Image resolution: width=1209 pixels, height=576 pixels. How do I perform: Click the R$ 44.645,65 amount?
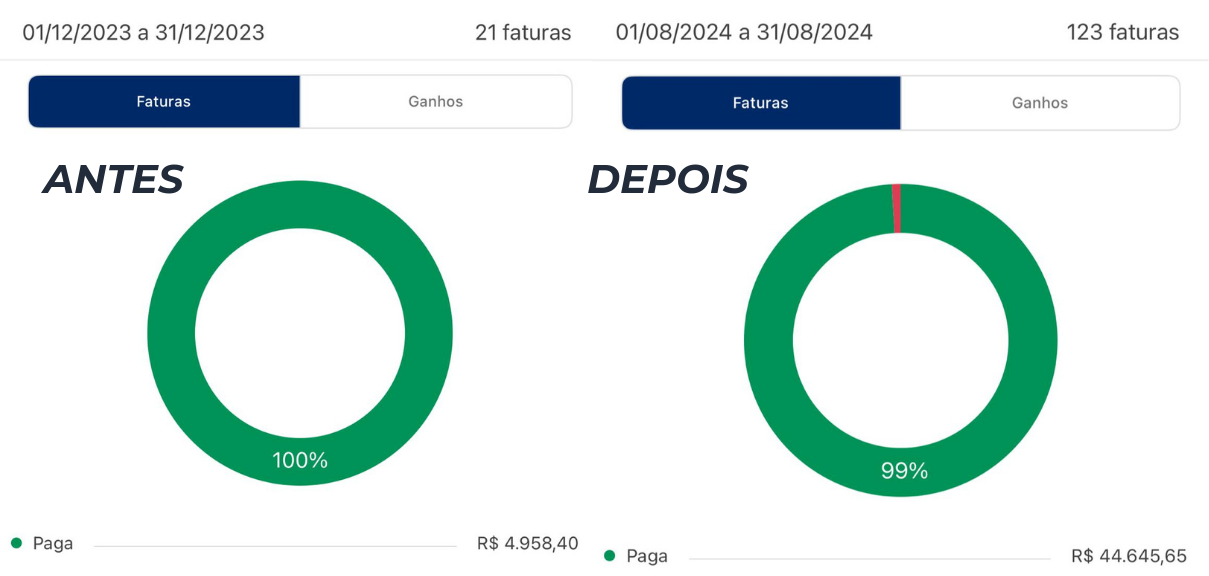point(1129,556)
